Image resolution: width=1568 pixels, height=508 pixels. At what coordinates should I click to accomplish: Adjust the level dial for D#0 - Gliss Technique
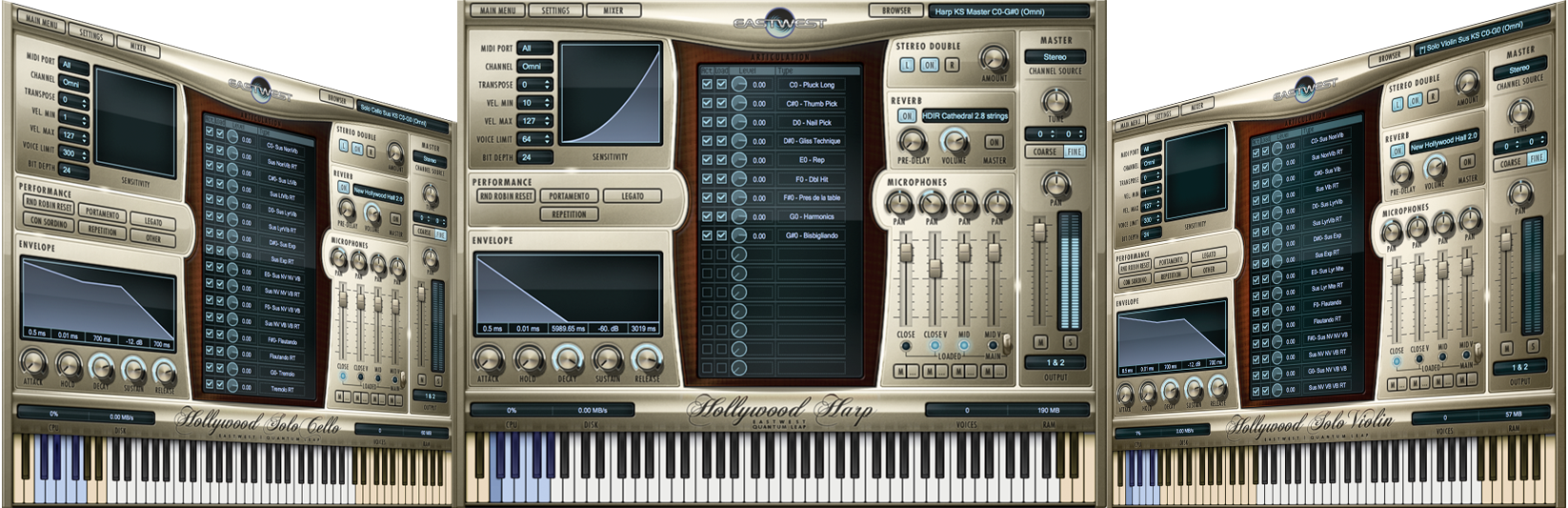(738, 141)
